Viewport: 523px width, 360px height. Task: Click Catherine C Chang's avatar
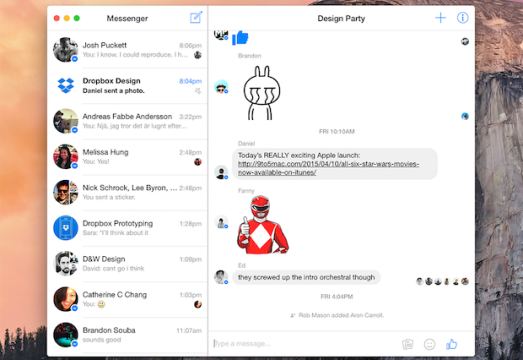66,299
